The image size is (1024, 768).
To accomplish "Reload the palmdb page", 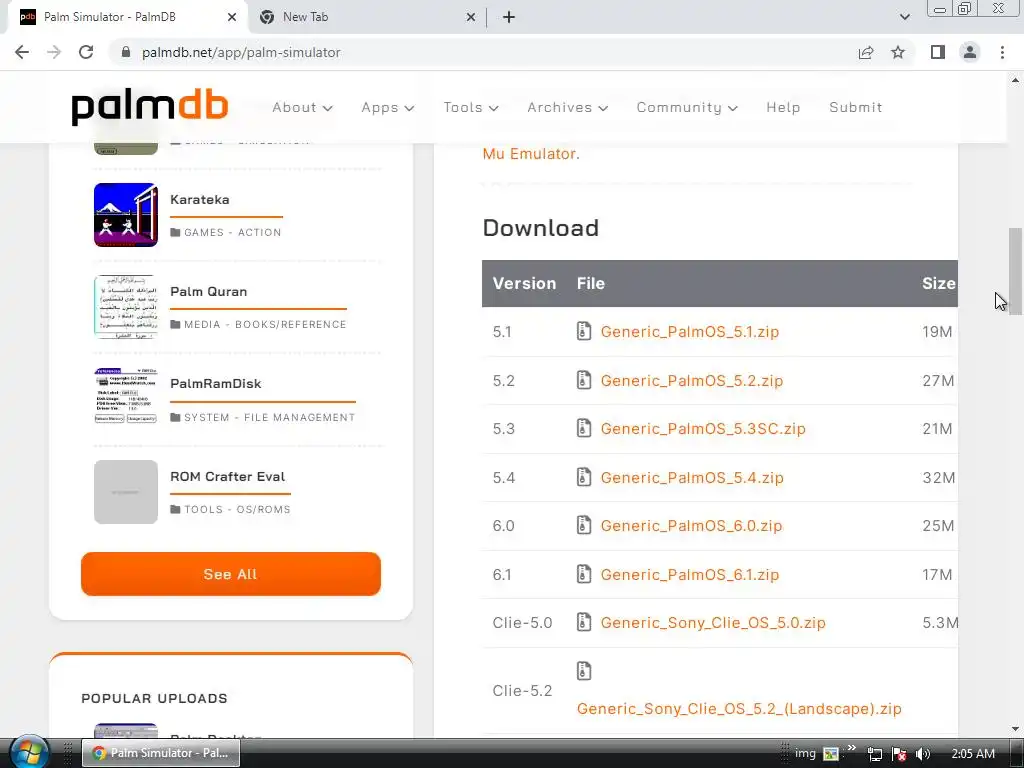I will 86,52.
